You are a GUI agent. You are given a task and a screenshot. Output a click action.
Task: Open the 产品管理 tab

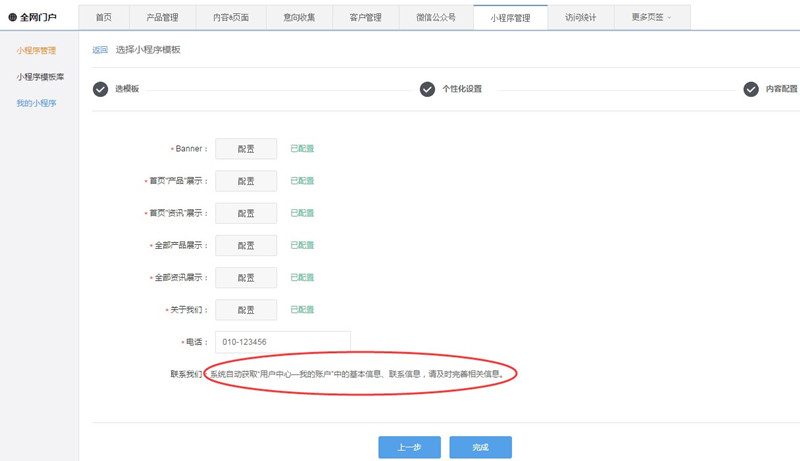point(161,17)
